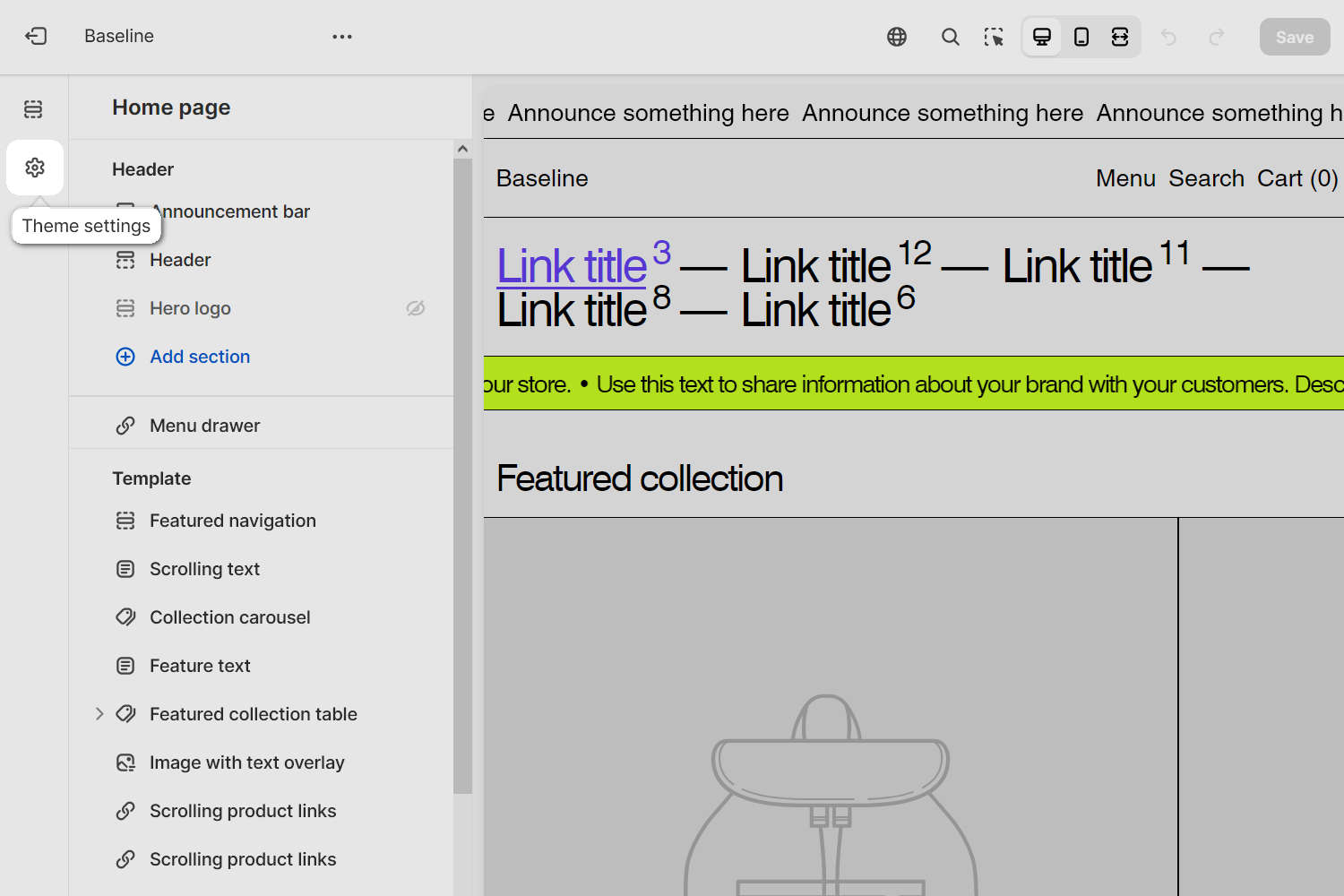Open Menu in the storefront preview
Image resolution: width=1344 pixels, height=896 pixels.
pos(1125,178)
